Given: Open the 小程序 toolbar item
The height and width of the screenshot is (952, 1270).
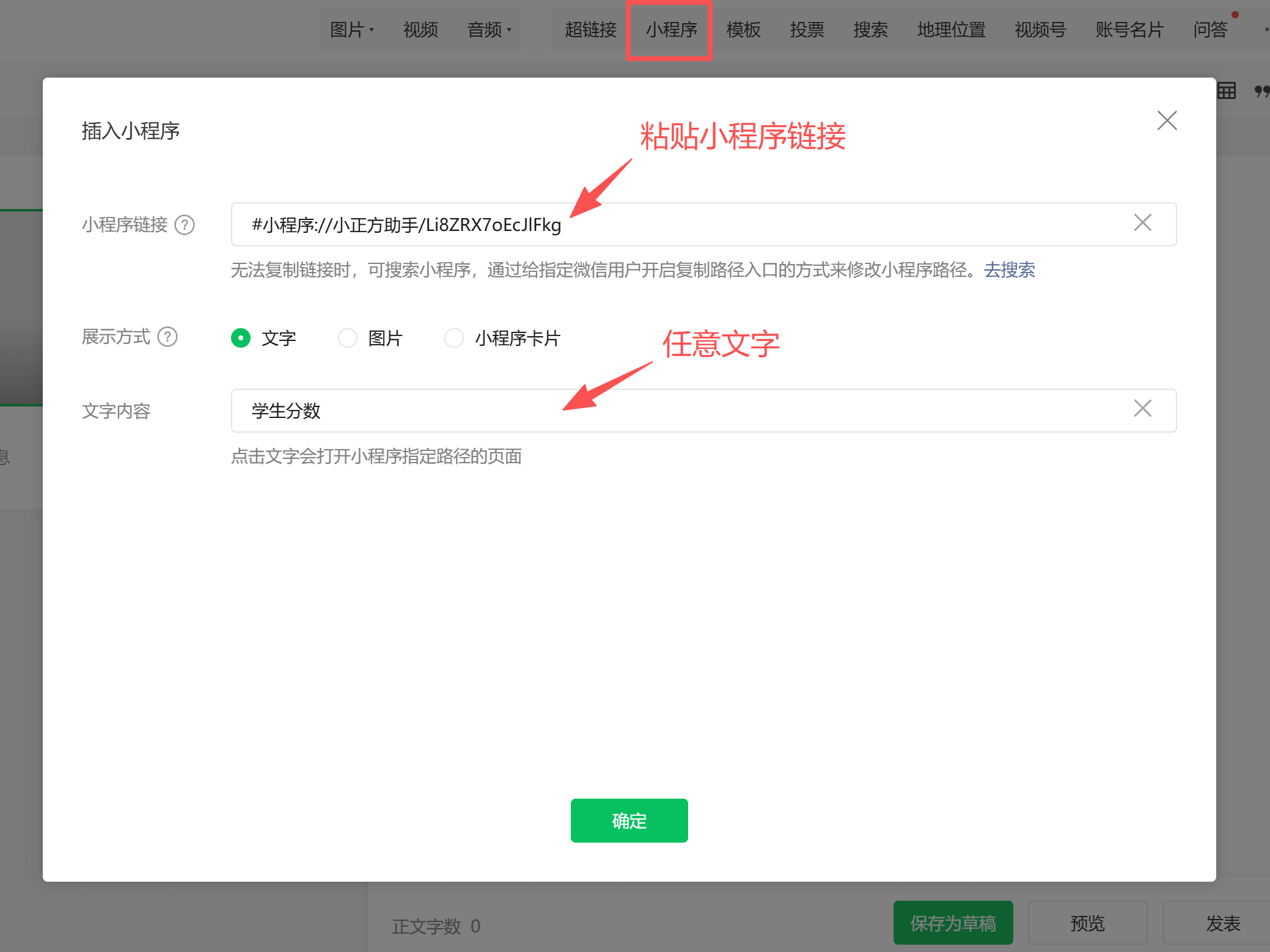Looking at the screenshot, I should point(670,29).
